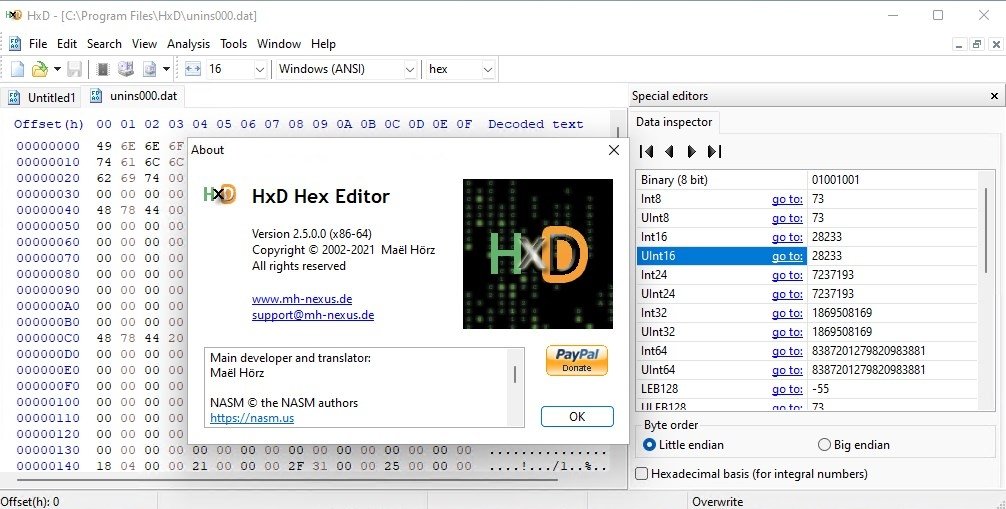
Task: Click the support@mh-nexus.de email link
Action: 312,315
